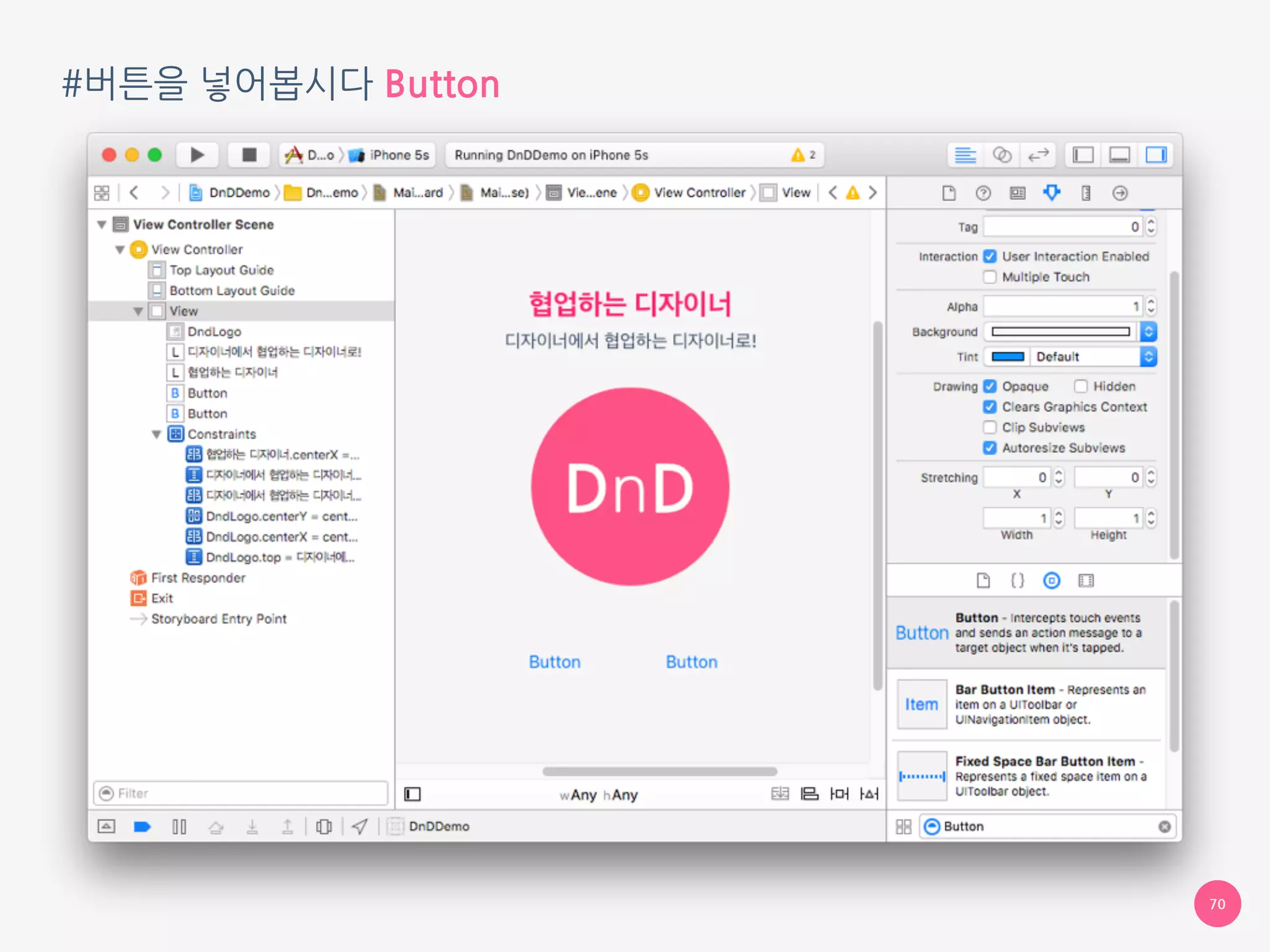The image size is (1270, 952).
Task: Open the File inspector
Action: pos(949,193)
